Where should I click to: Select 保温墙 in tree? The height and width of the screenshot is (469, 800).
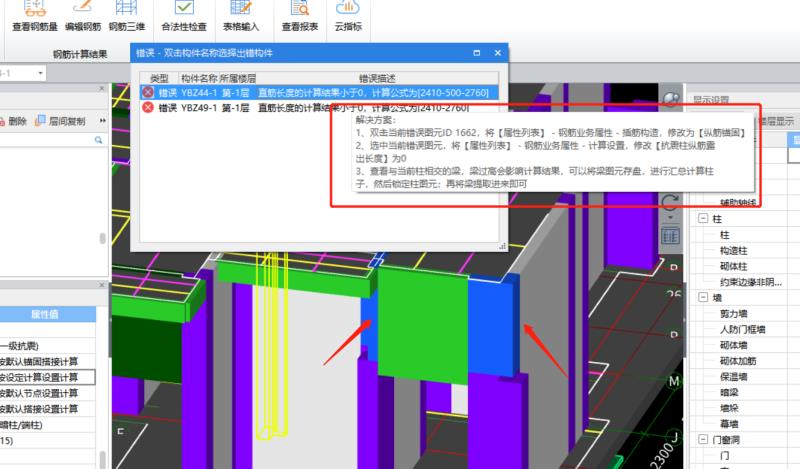[x=733, y=377]
